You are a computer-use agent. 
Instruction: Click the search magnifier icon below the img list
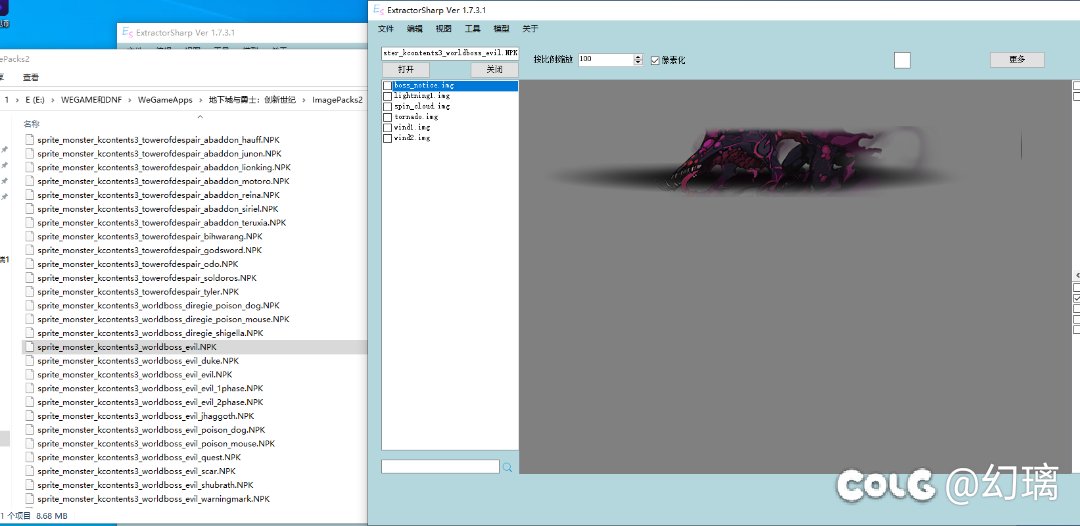(x=508, y=467)
